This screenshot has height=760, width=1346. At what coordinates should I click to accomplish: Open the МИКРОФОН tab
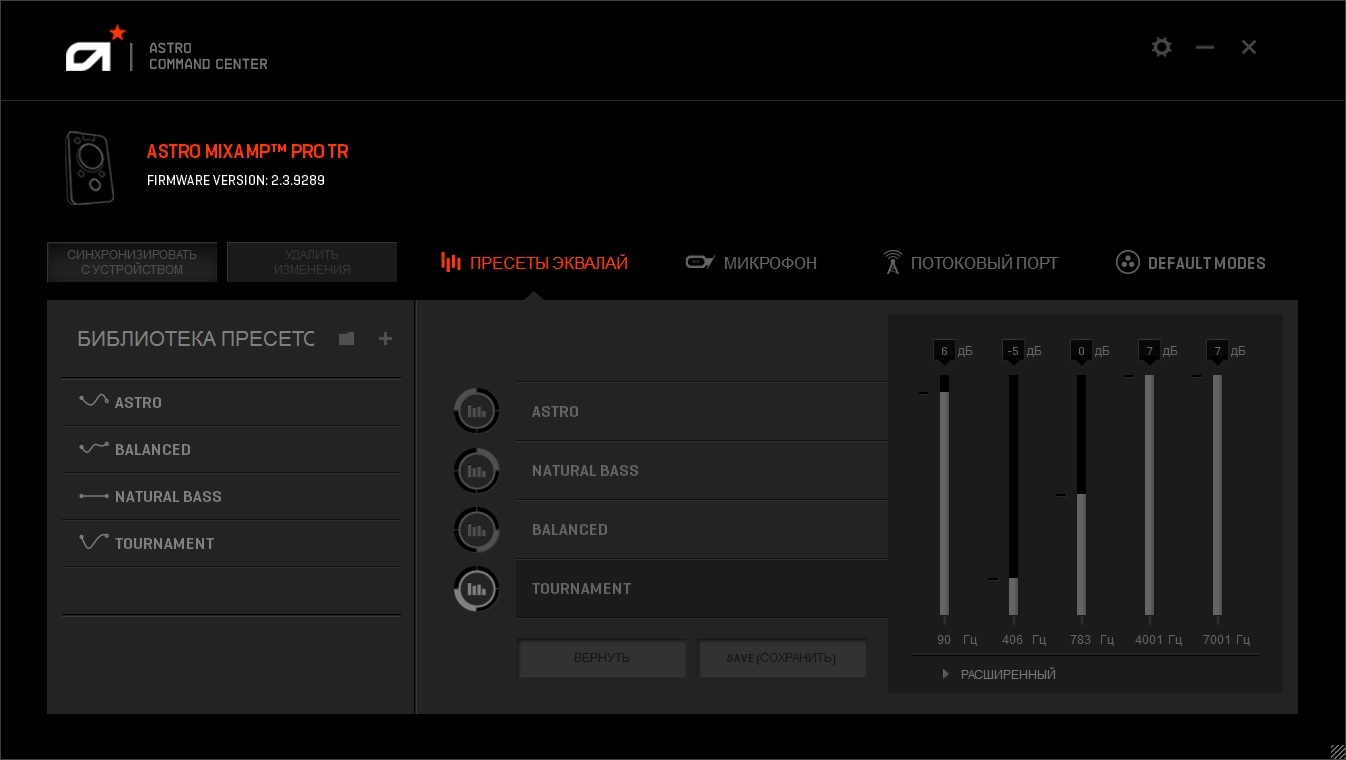(x=751, y=263)
